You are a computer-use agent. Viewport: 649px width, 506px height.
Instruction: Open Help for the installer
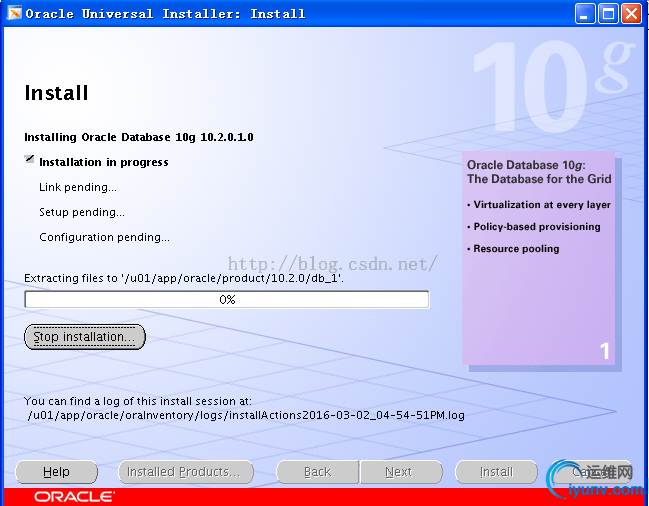(56, 472)
